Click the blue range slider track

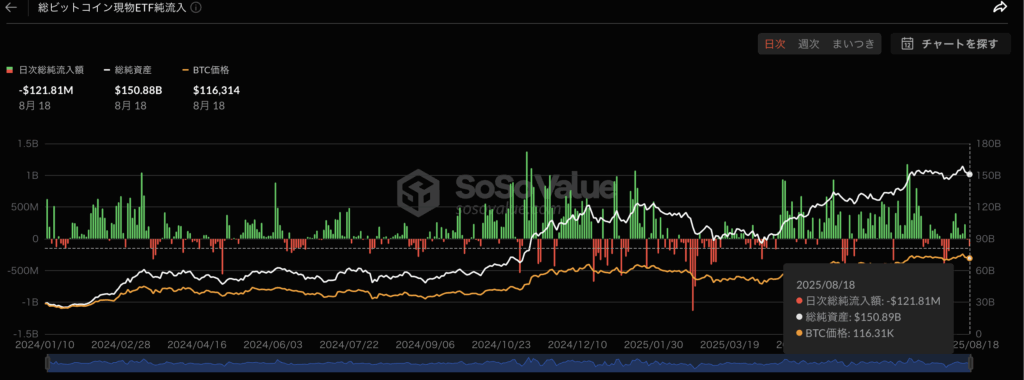[x=509, y=363]
